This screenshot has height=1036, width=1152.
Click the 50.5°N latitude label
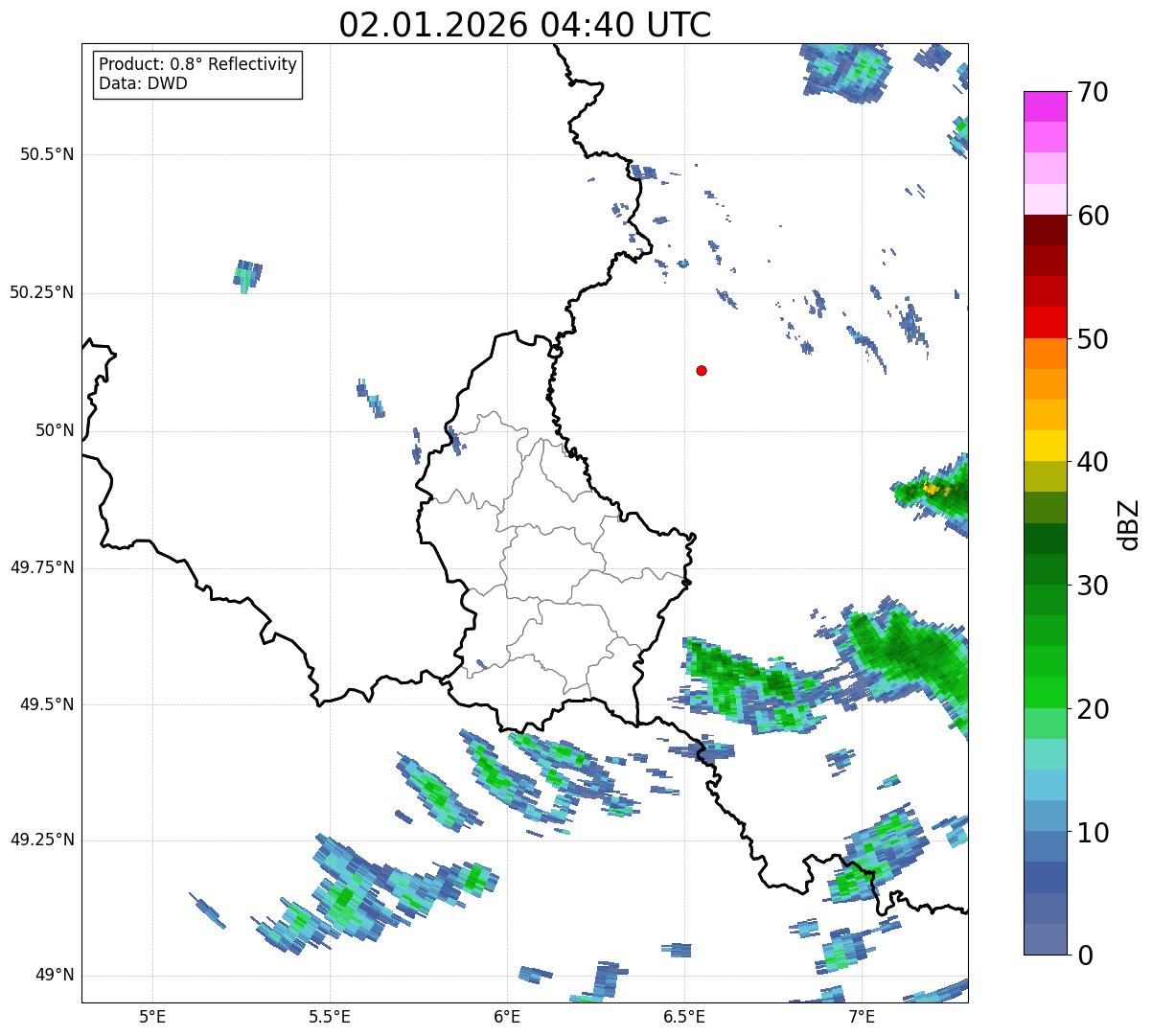[46, 154]
